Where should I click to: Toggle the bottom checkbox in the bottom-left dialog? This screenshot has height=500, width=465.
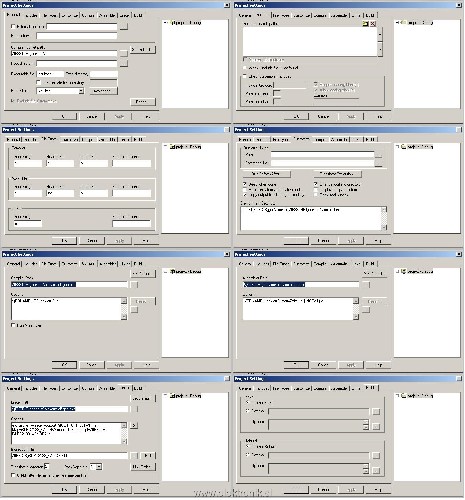[13, 475]
